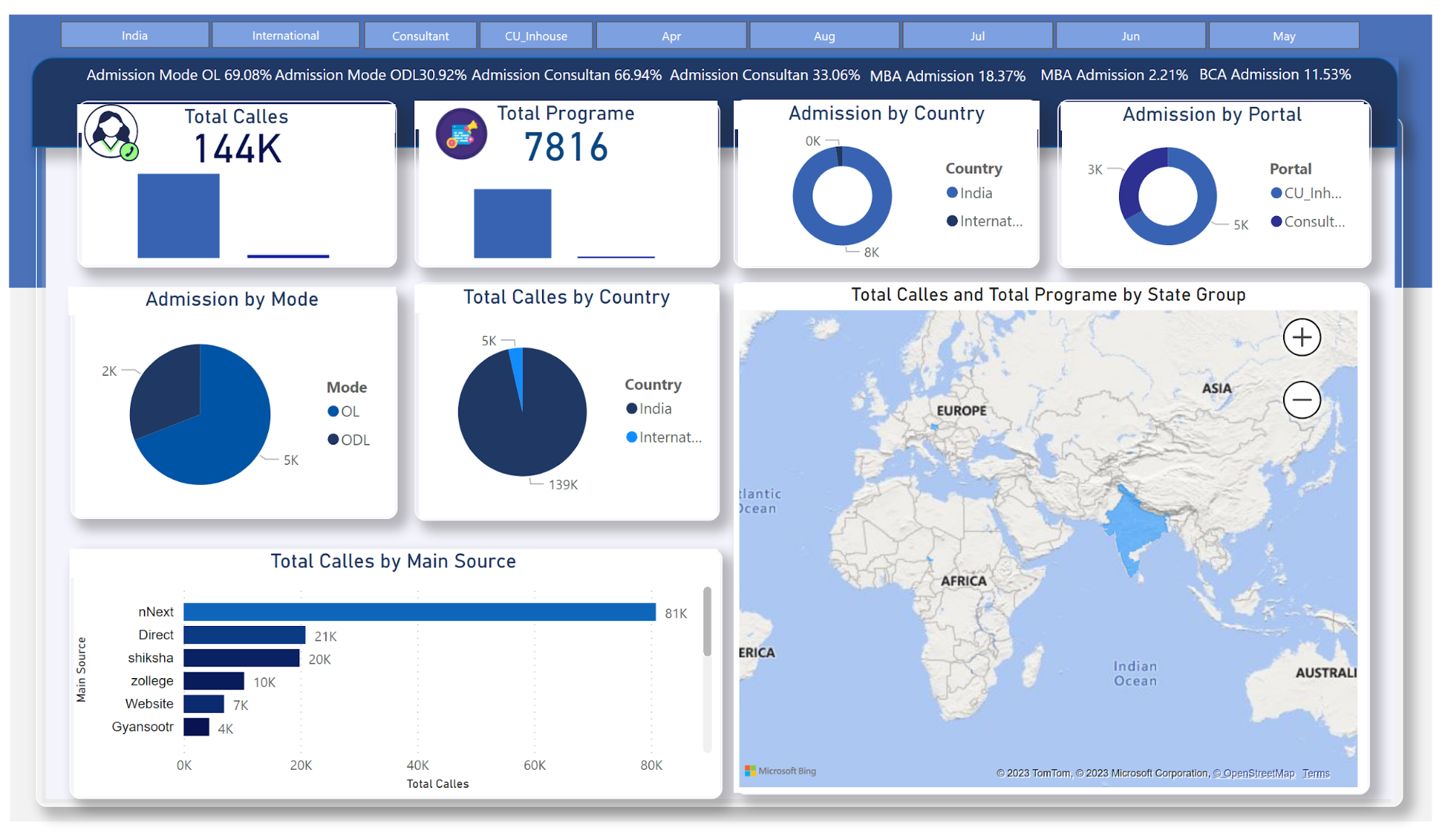The height and width of the screenshot is (840, 1445).
Task: Click 'MBA Admission 18.37%' text
Action: pyautogui.click(x=948, y=76)
